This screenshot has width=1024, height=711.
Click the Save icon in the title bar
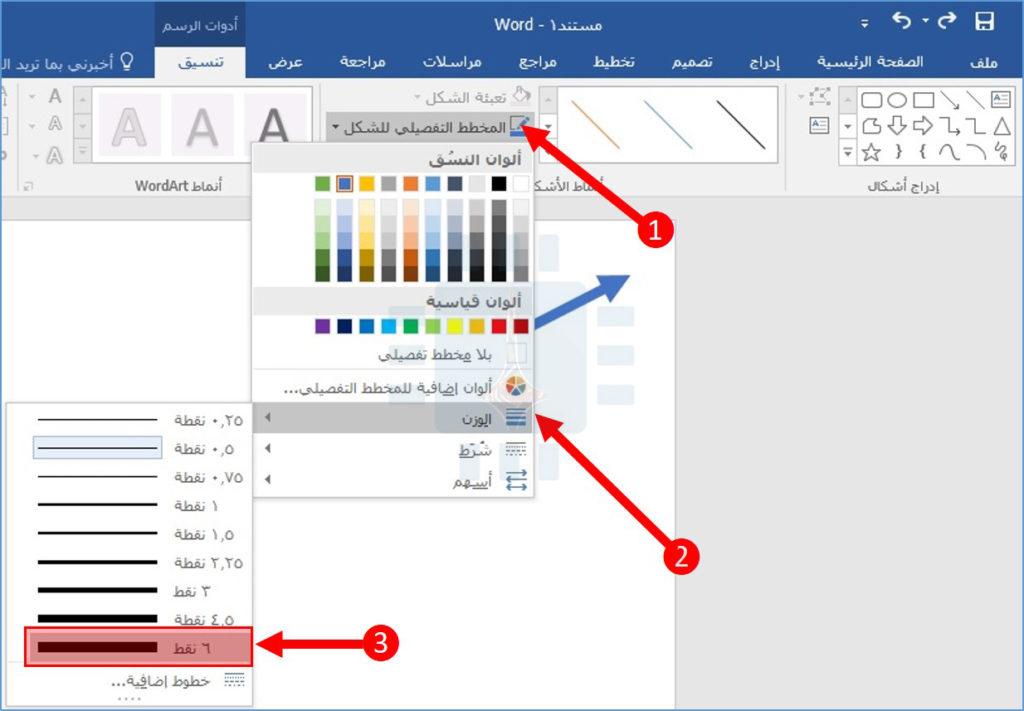pyautogui.click(x=984, y=22)
